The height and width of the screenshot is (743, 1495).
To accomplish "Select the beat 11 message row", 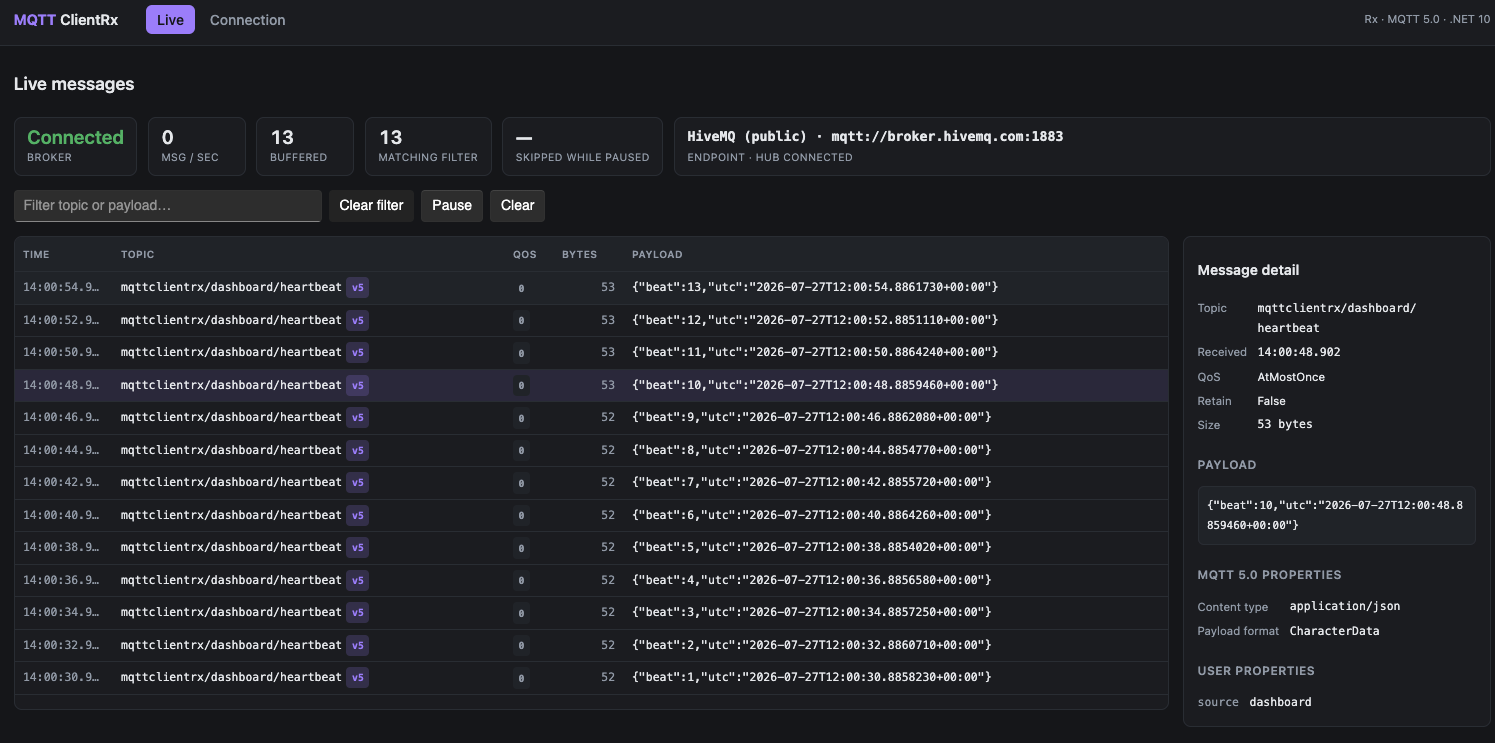I will pos(591,353).
